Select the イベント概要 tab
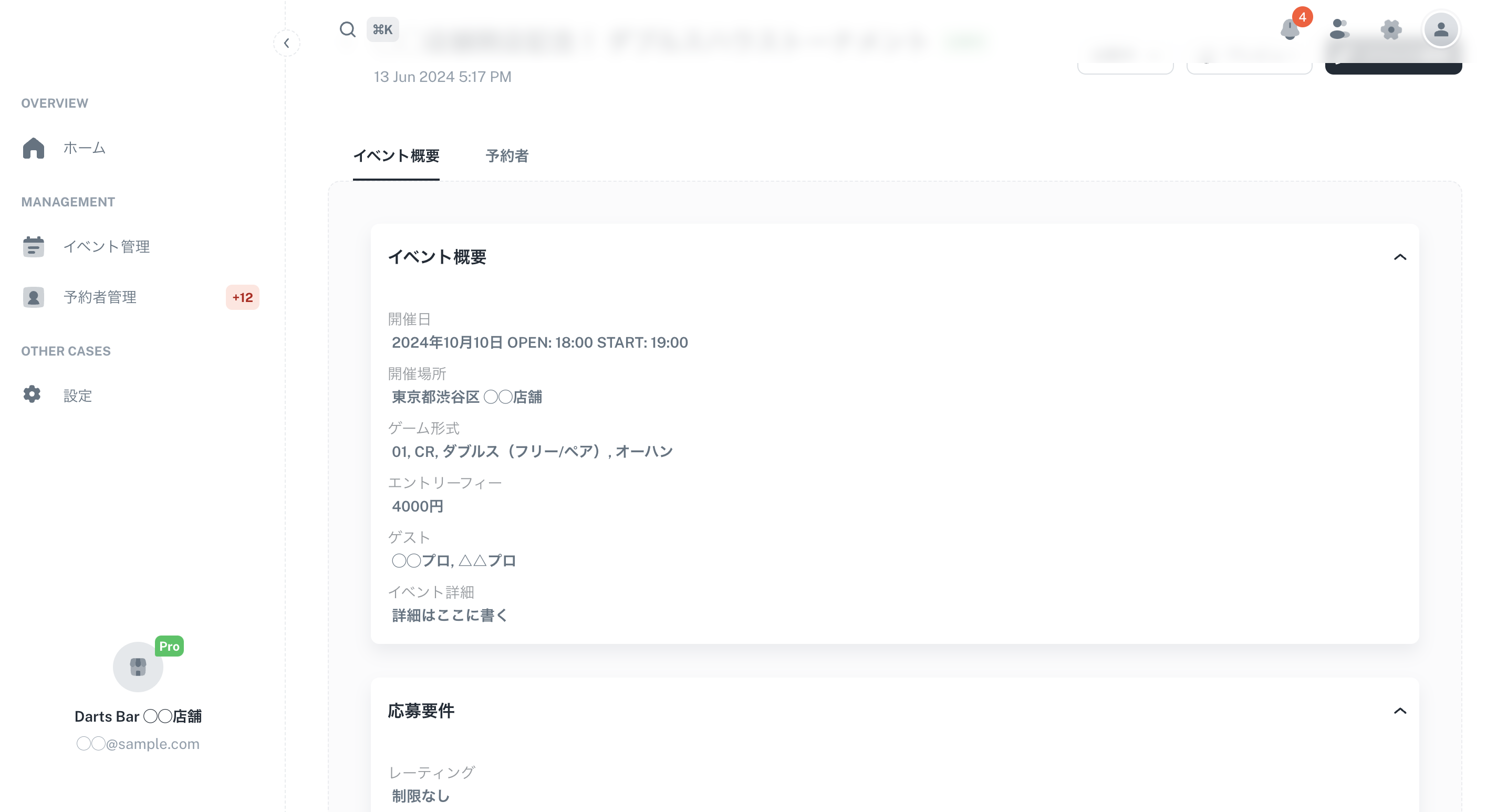Image resolution: width=1497 pixels, height=812 pixels. [x=396, y=156]
